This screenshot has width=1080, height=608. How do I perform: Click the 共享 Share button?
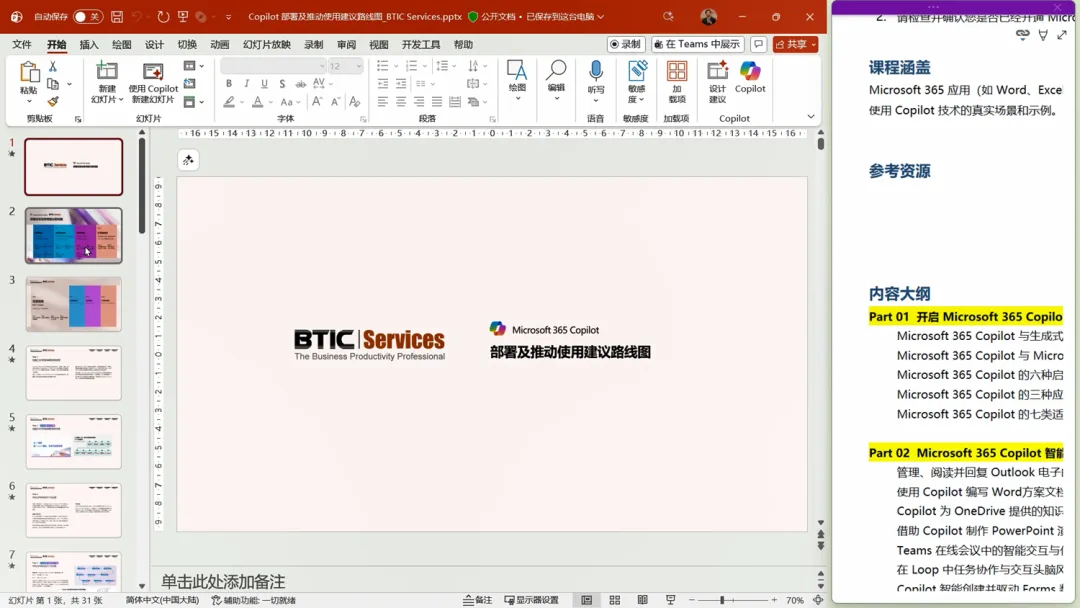tap(795, 44)
